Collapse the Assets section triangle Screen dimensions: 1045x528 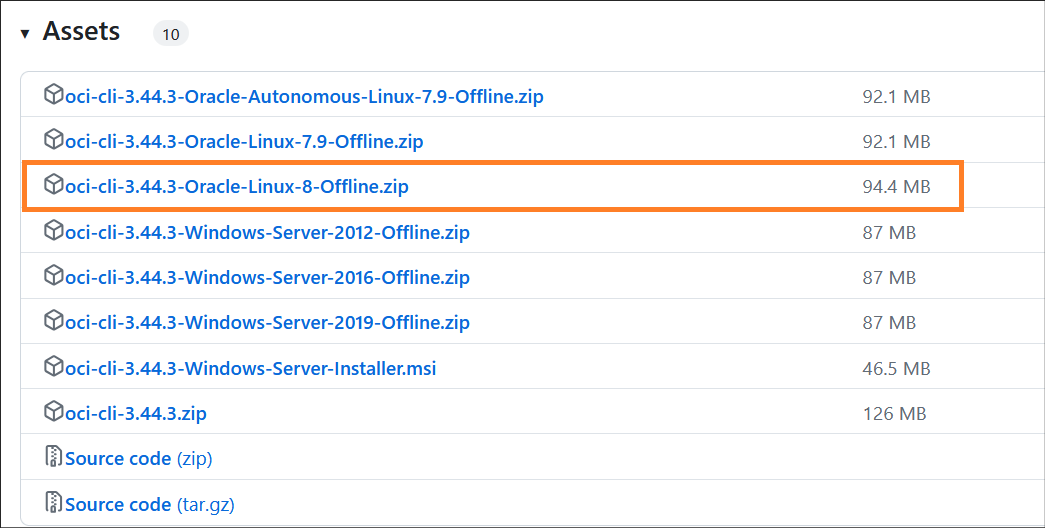pyautogui.click(x=25, y=33)
